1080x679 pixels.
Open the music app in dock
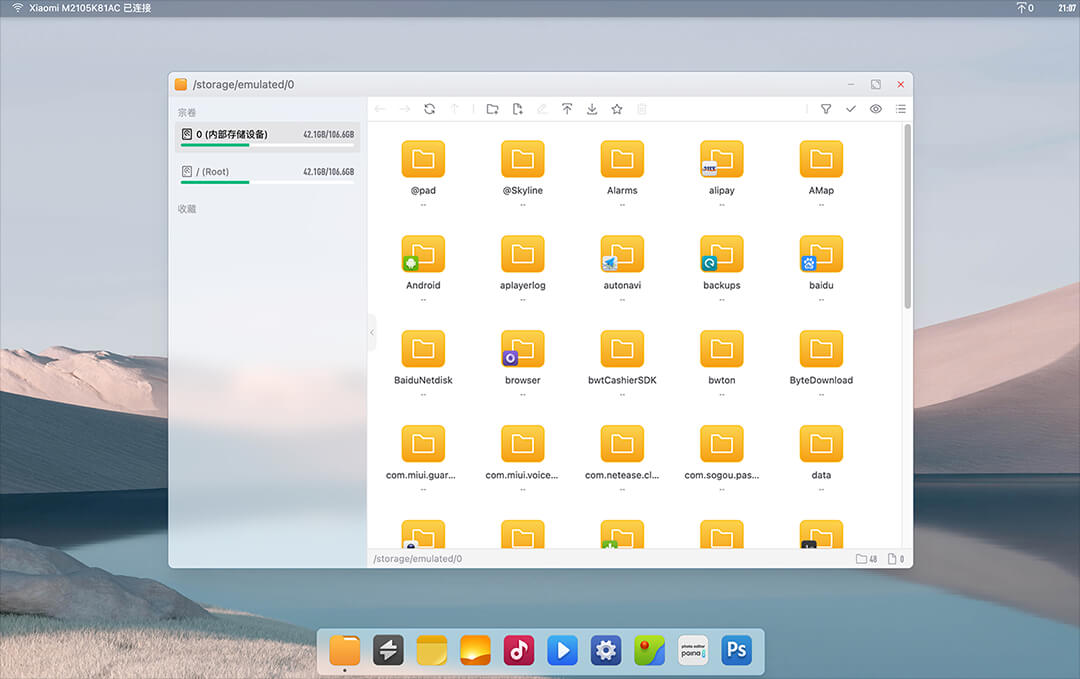519,650
